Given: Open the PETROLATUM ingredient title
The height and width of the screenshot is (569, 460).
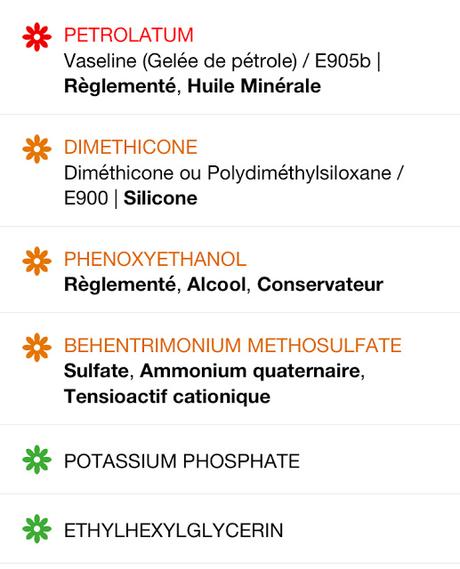Looking at the screenshot, I should (129, 35).
